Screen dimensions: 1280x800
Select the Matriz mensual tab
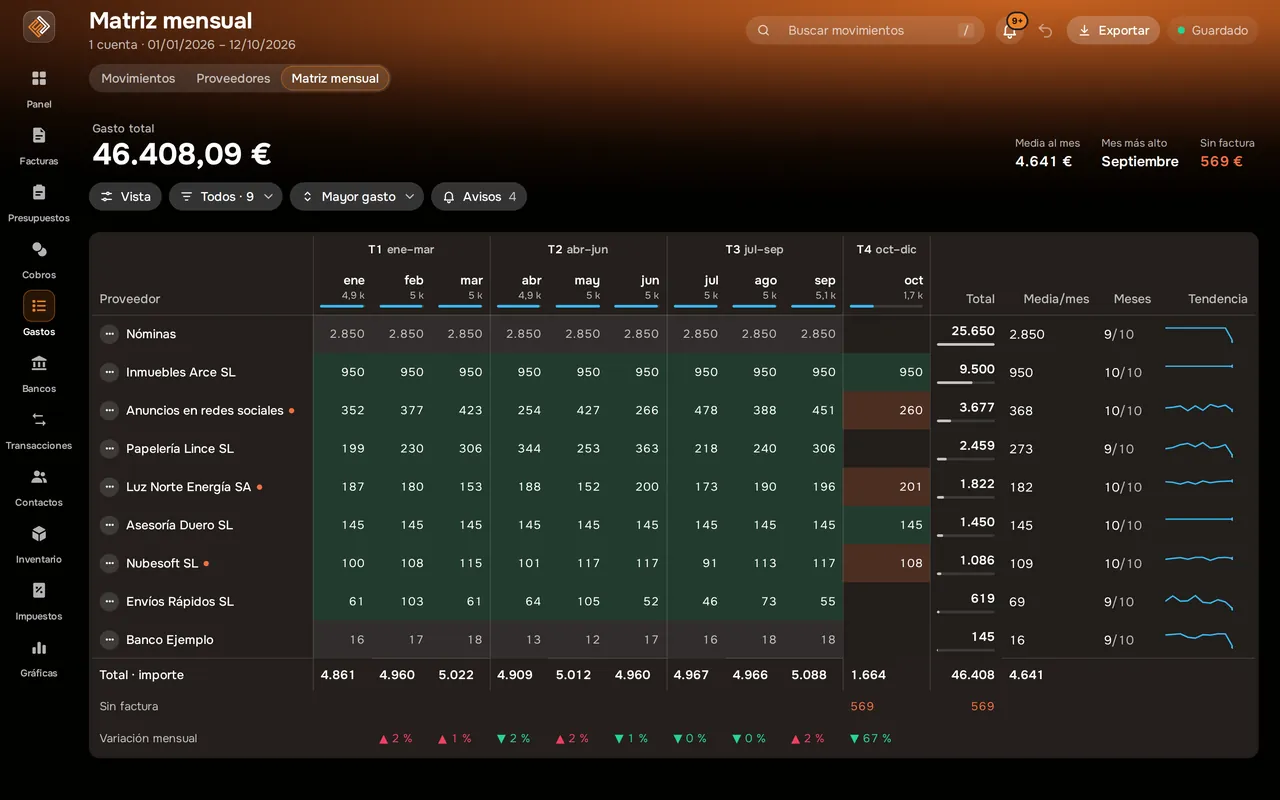[335, 79]
